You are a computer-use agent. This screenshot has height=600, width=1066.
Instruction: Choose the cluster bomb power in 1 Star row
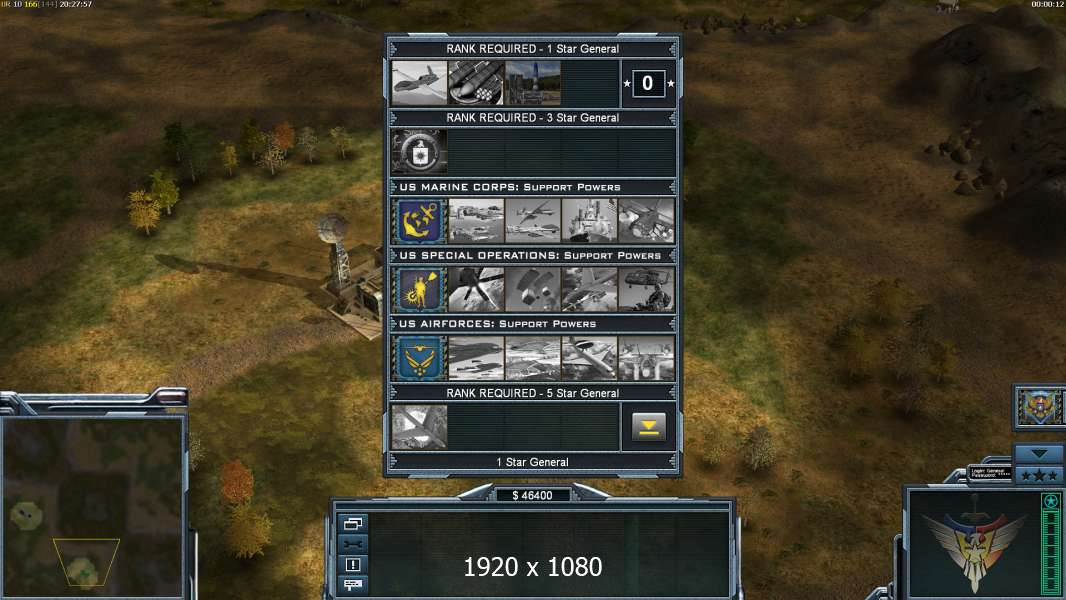pyautogui.click(x=476, y=83)
